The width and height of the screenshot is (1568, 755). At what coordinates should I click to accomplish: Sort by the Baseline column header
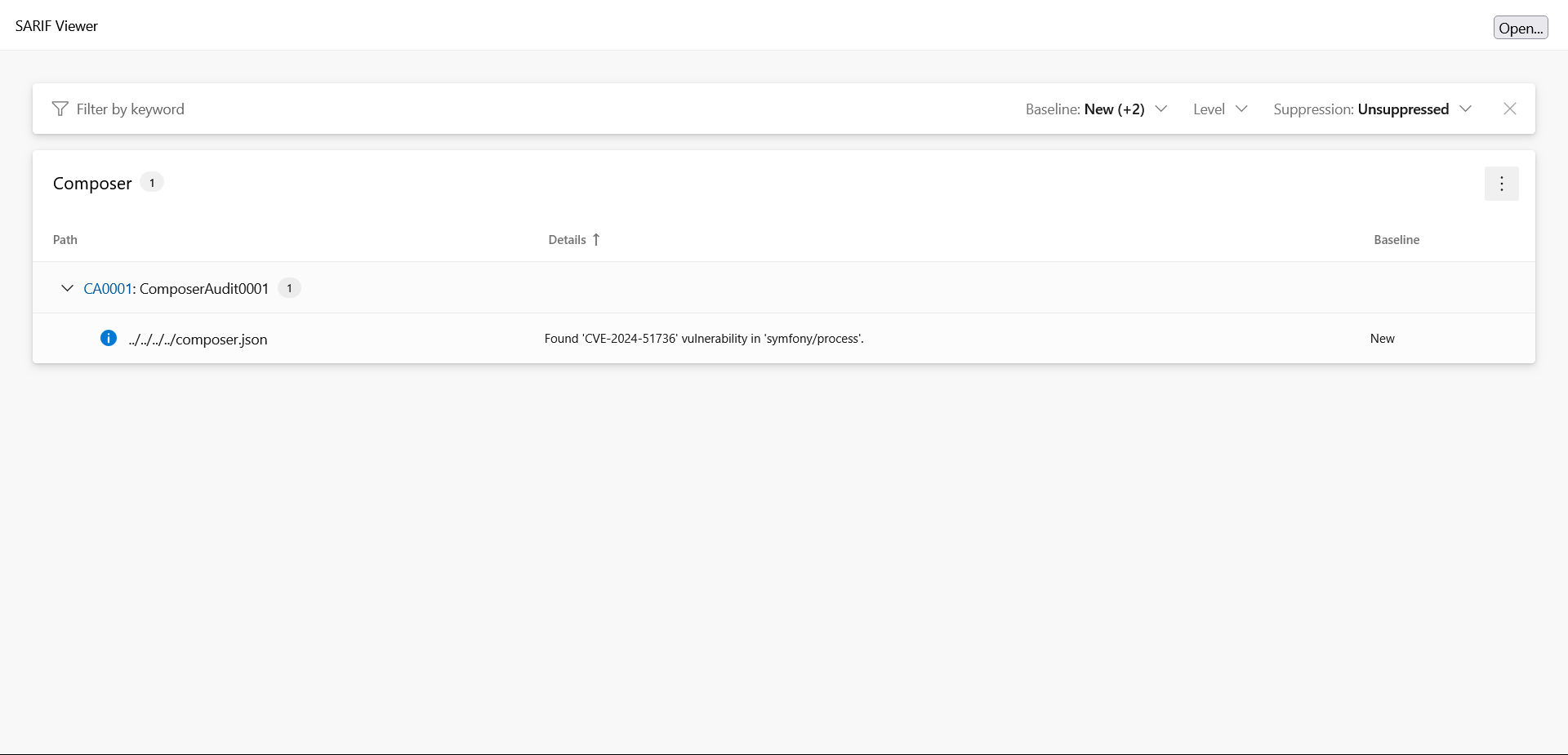click(x=1396, y=239)
